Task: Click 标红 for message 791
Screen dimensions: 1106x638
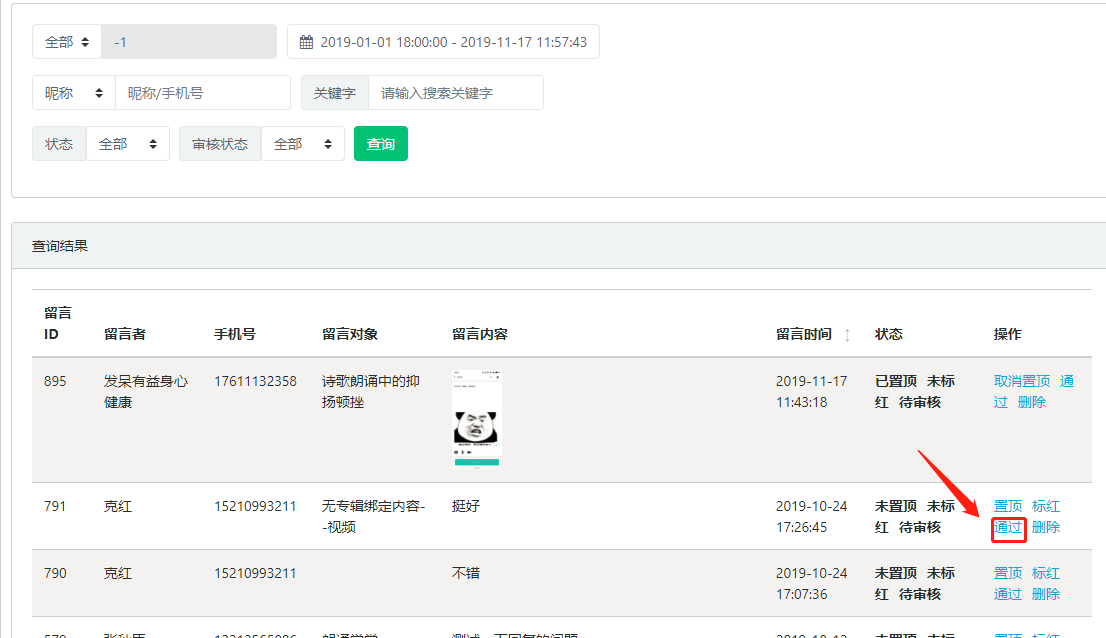Action: pos(1046,506)
